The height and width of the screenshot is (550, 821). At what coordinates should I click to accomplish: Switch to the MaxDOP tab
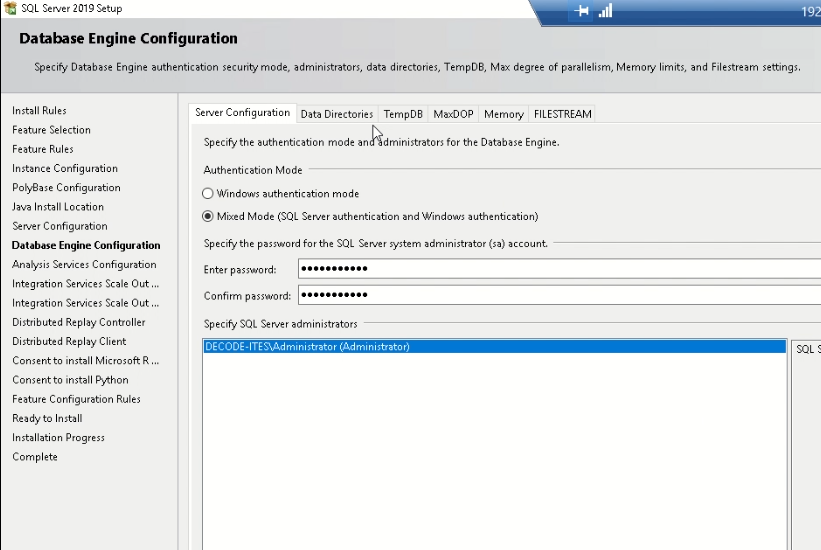coord(453,114)
